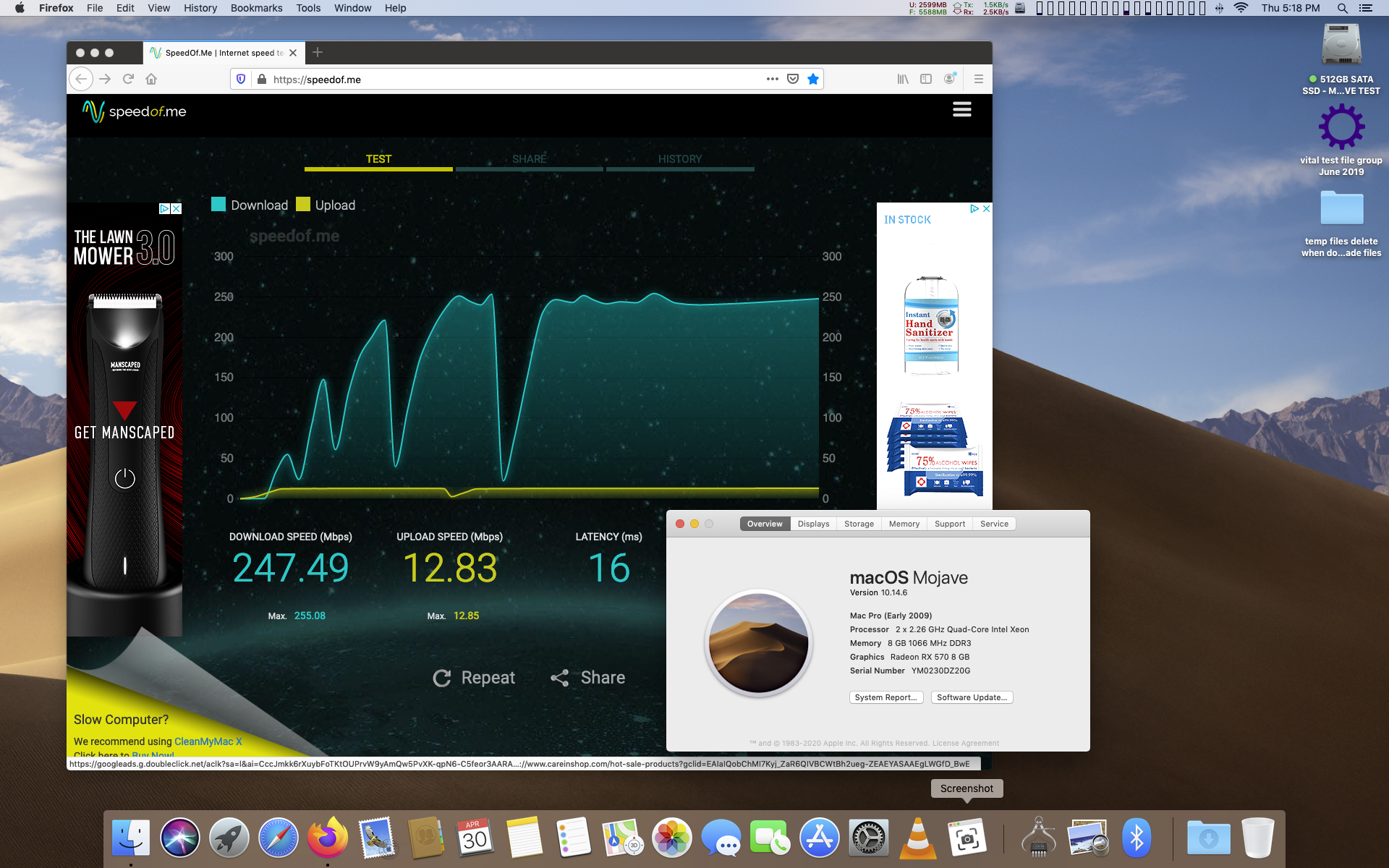The height and width of the screenshot is (868, 1389).
Task: Click the bookmark star in address bar
Action: tap(813, 79)
